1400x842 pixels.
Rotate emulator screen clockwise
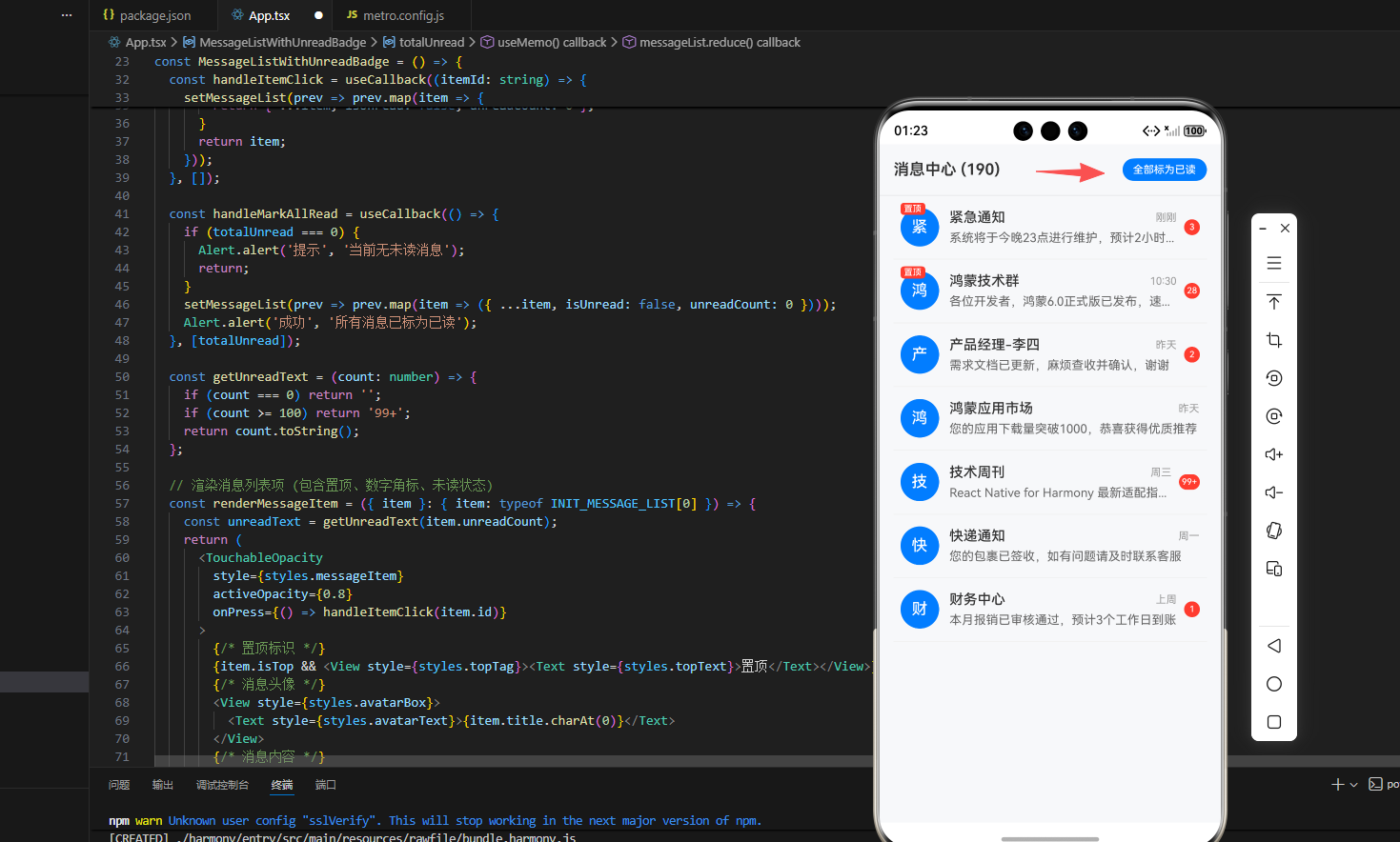click(x=1273, y=416)
